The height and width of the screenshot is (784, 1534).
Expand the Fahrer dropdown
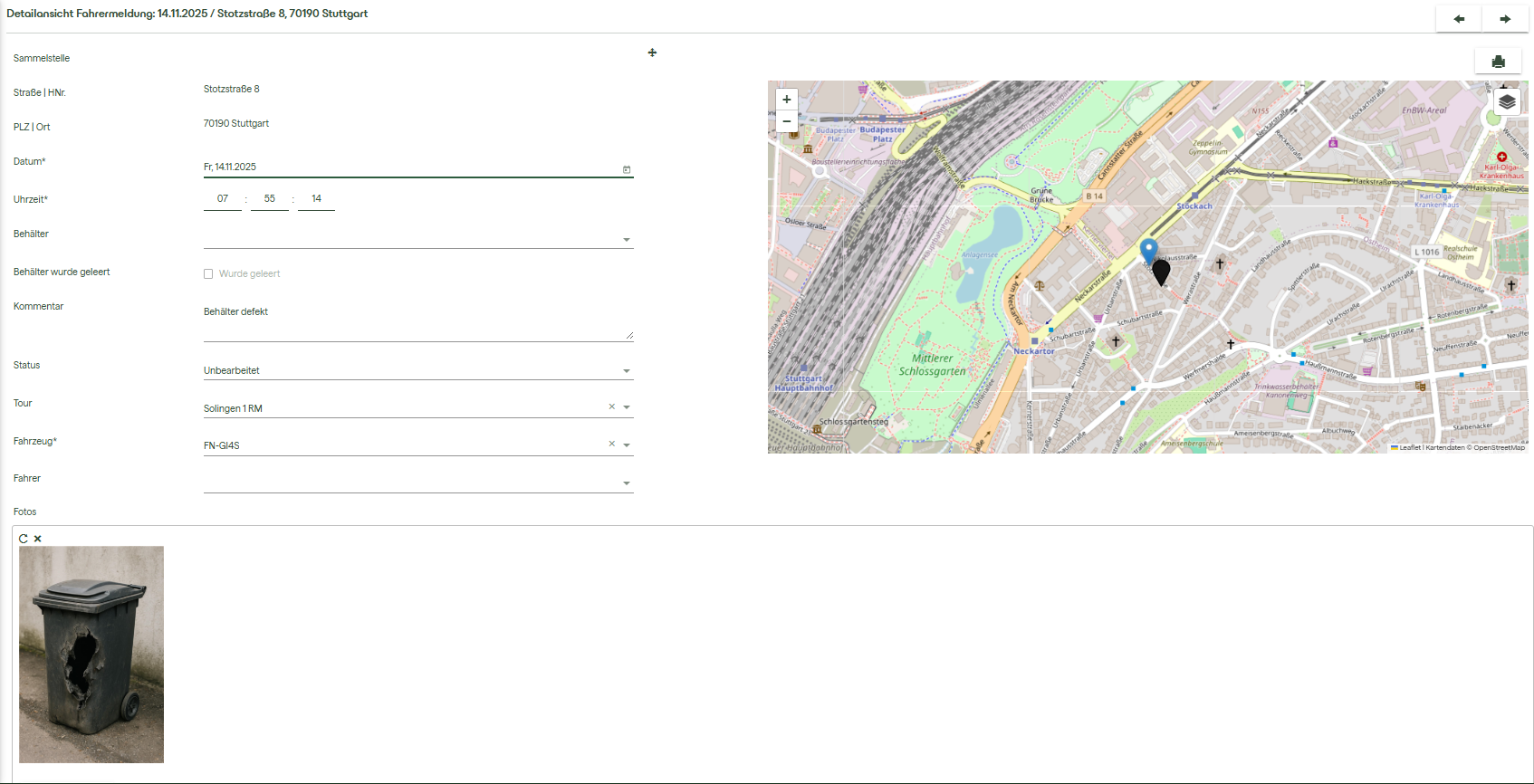(626, 483)
